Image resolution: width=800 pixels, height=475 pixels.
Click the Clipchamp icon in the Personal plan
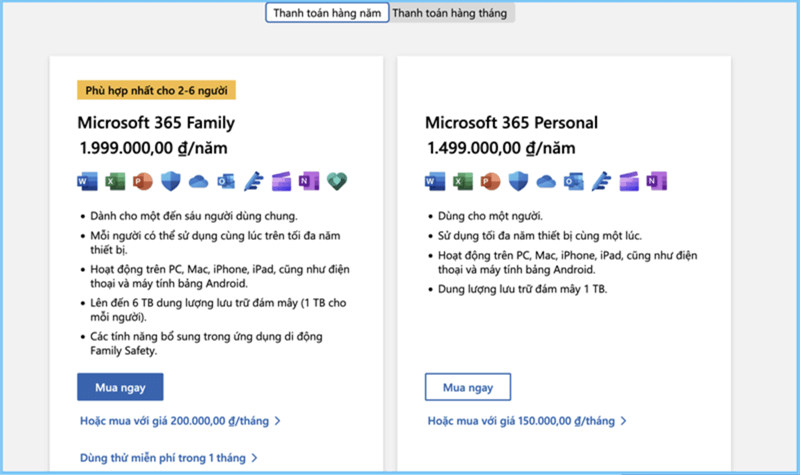[x=629, y=181]
